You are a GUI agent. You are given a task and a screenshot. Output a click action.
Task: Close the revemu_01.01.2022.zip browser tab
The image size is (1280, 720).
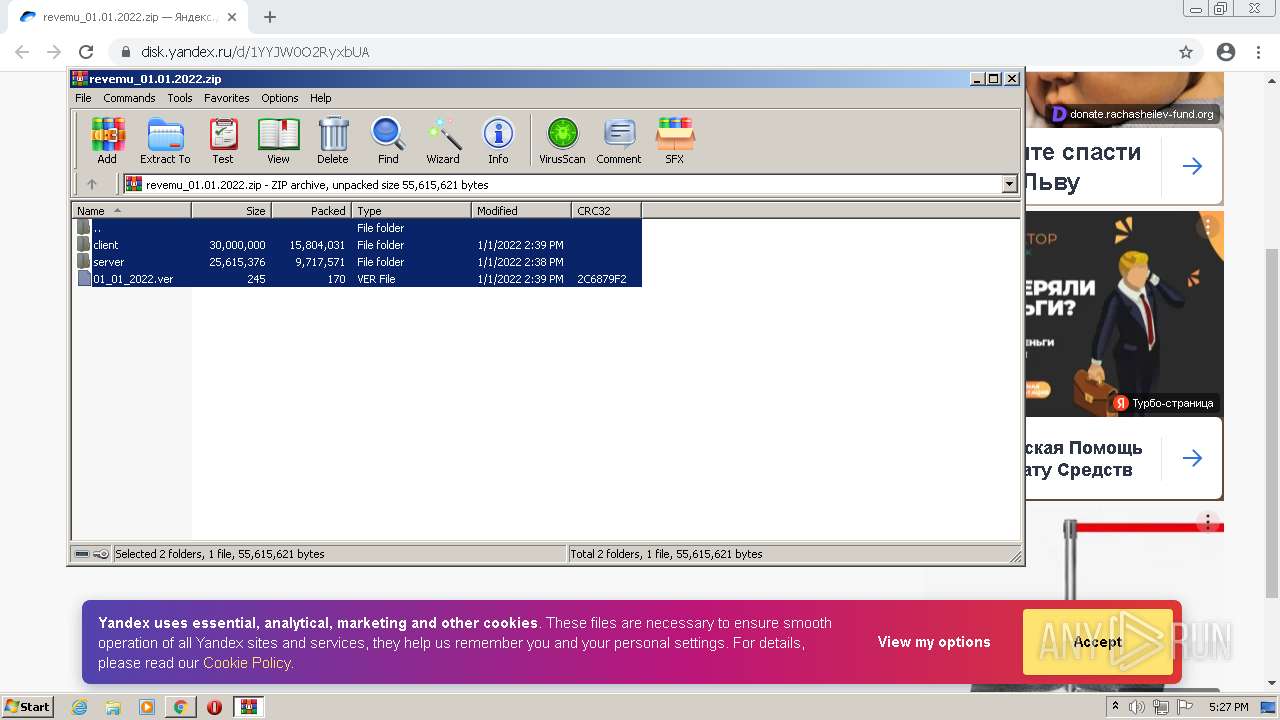coord(232,17)
